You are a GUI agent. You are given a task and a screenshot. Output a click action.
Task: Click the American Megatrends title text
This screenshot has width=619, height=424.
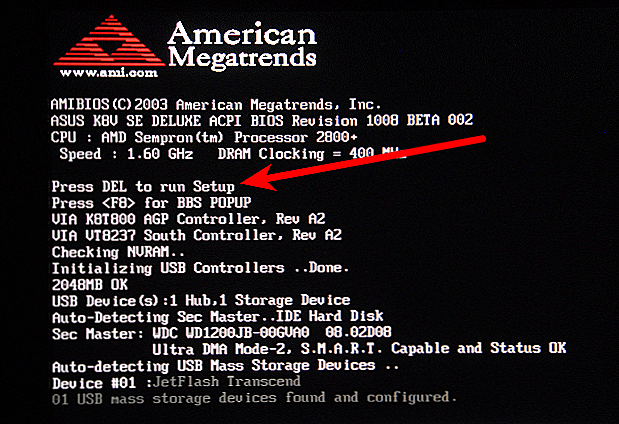pos(242,46)
